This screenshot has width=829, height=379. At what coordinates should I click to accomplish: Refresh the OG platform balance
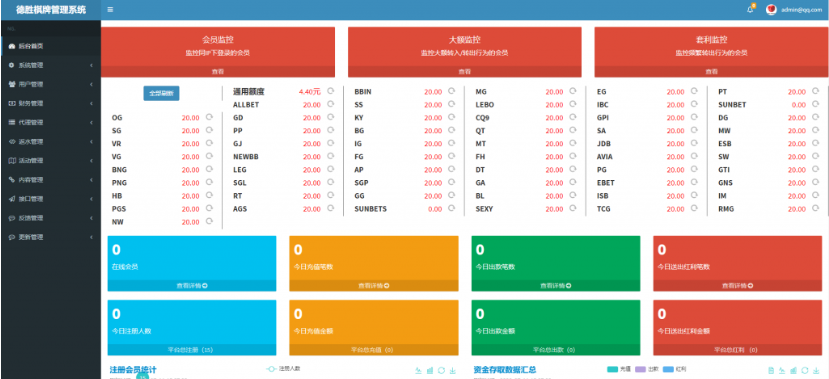click(x=209, y=117)
